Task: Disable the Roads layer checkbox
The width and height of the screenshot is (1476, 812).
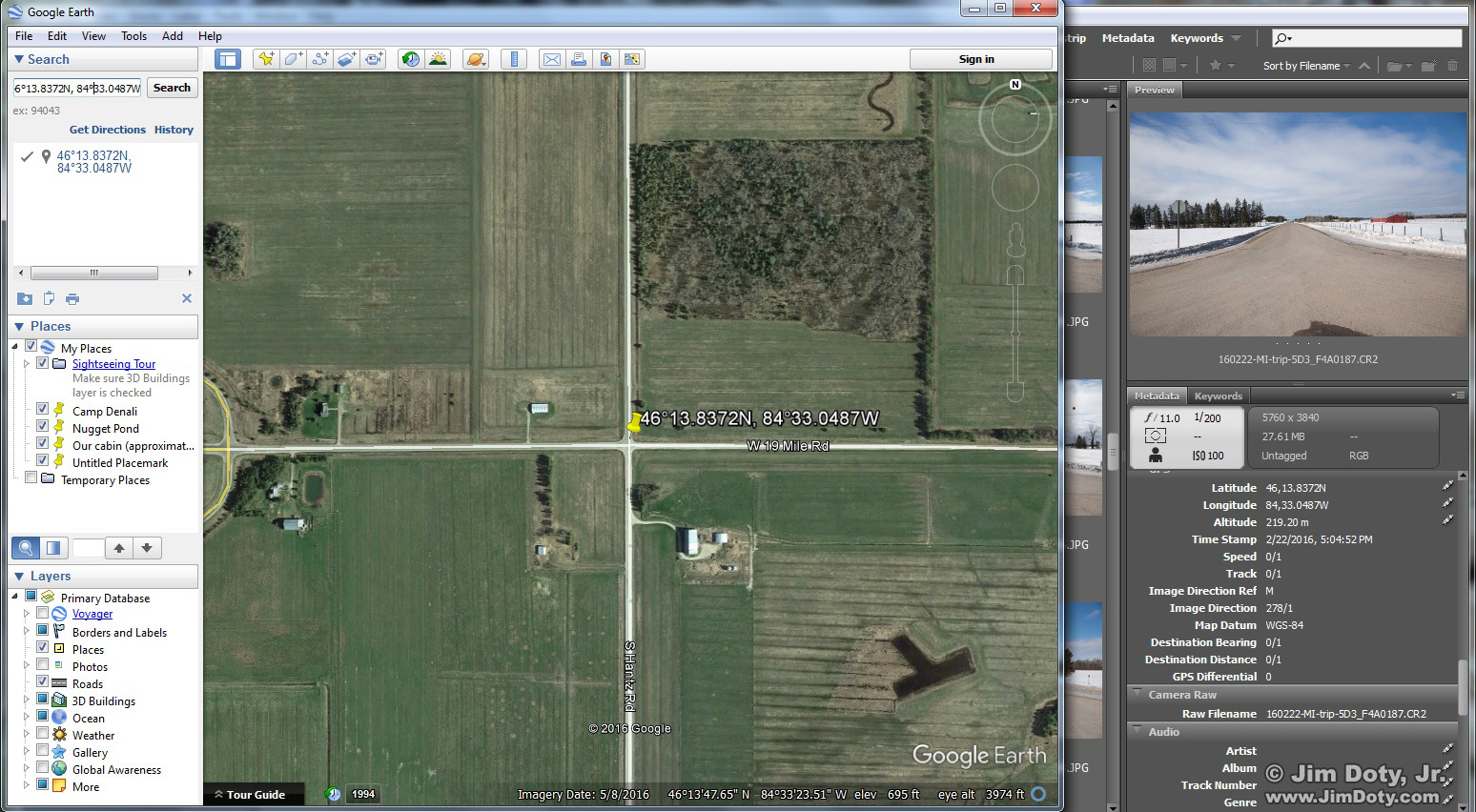Action: (x=42, y=681)
